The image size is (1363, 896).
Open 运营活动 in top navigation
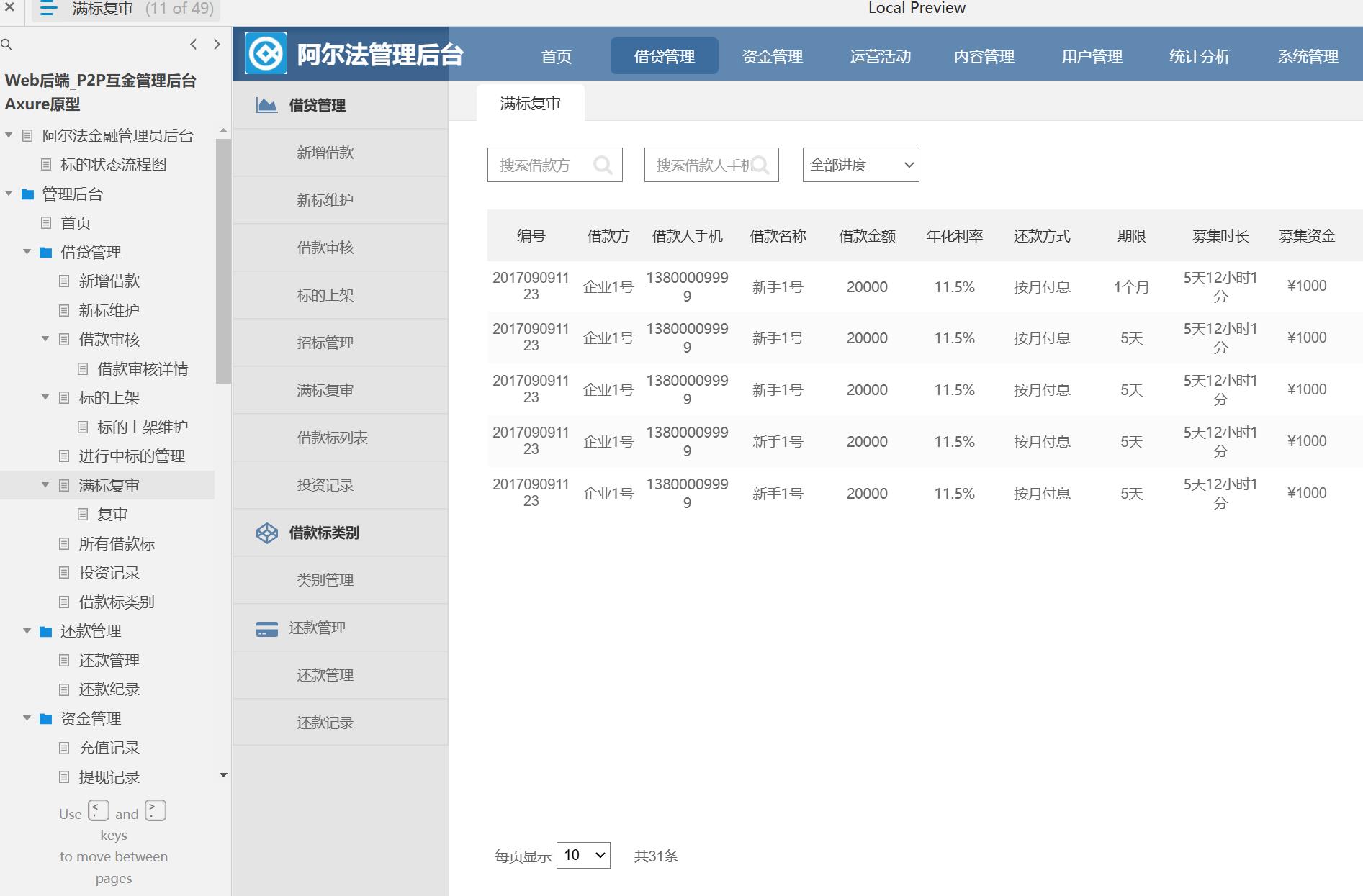click(880, 56)
